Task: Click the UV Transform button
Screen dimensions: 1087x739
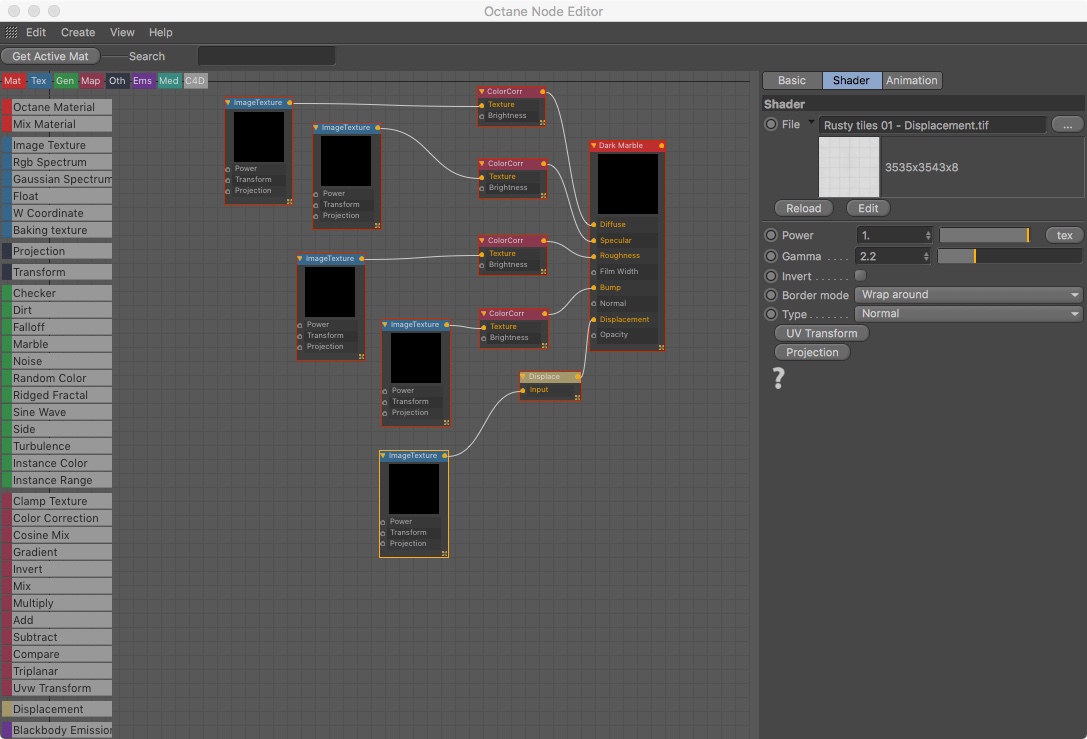Action: [821, 333]
